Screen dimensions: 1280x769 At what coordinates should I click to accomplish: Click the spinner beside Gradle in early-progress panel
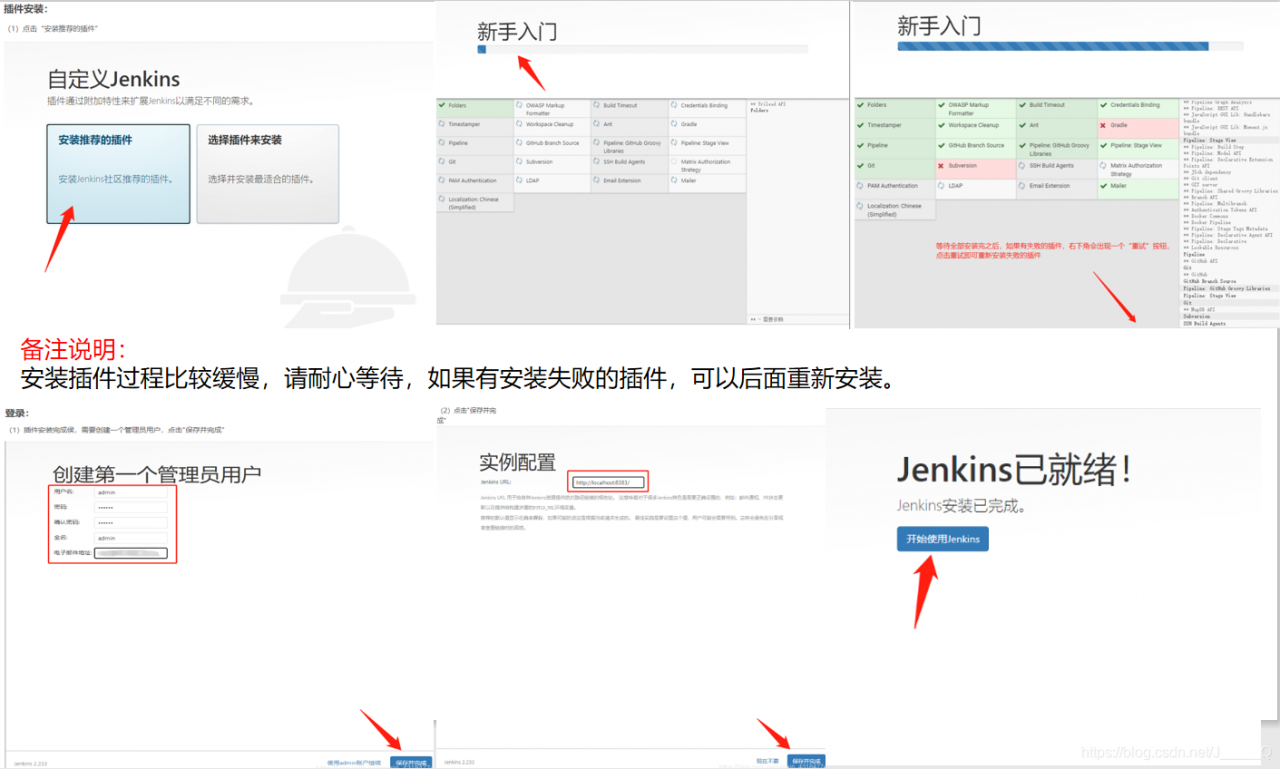[676, 124]
